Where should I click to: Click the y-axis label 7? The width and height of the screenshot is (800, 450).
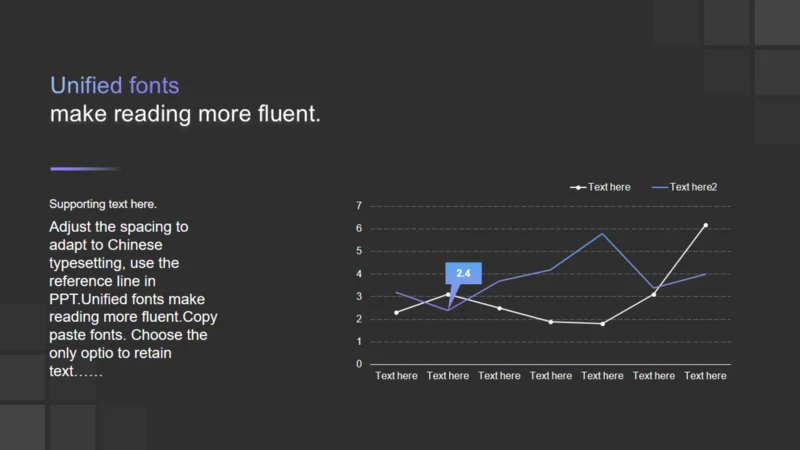[x=358, y=206]
